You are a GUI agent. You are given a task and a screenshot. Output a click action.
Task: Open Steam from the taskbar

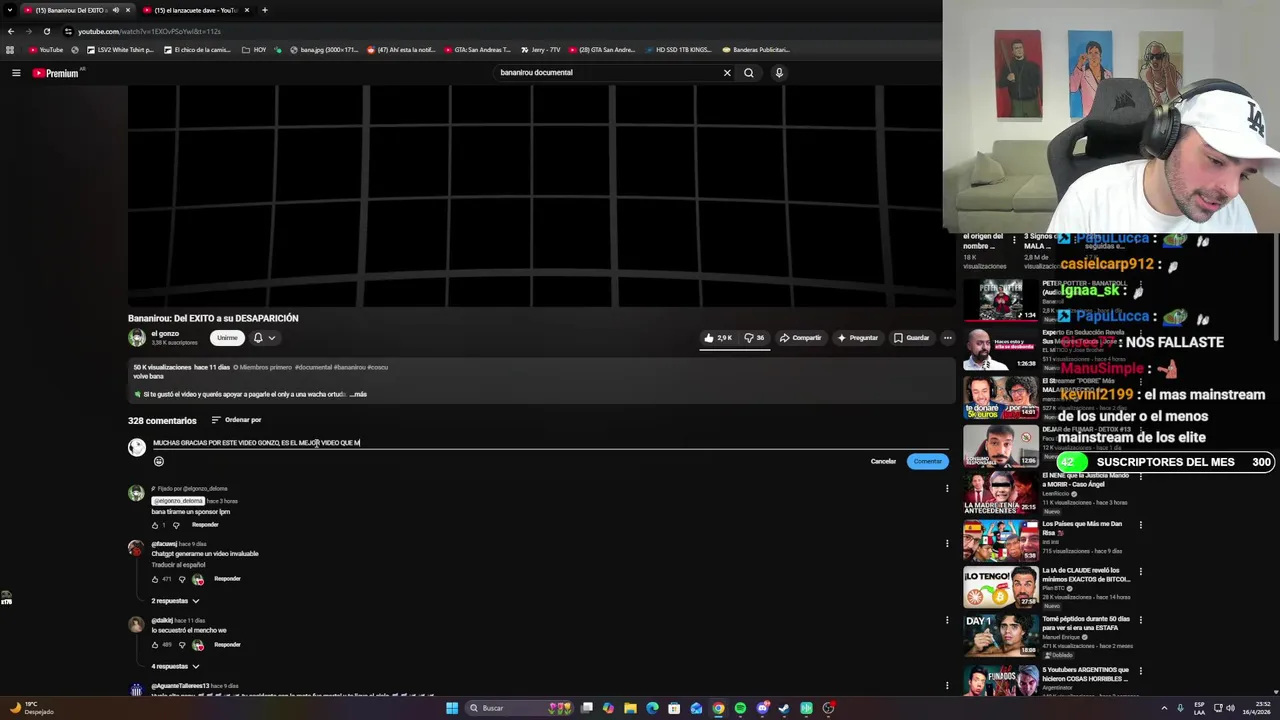[x=784, y=708]
